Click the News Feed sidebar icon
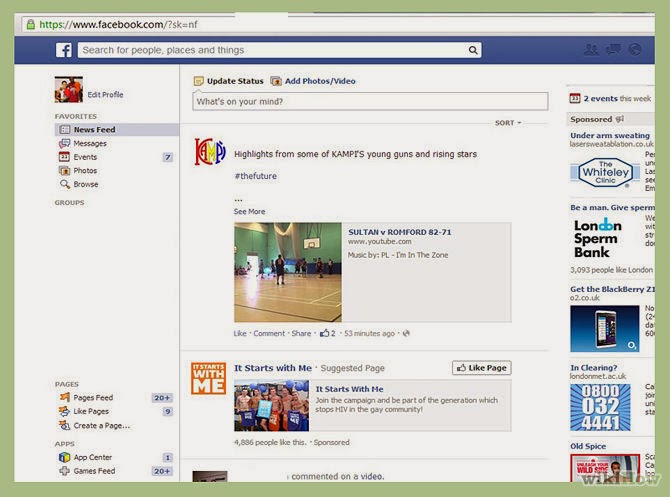The image size is (670, 497). [65, 129]
